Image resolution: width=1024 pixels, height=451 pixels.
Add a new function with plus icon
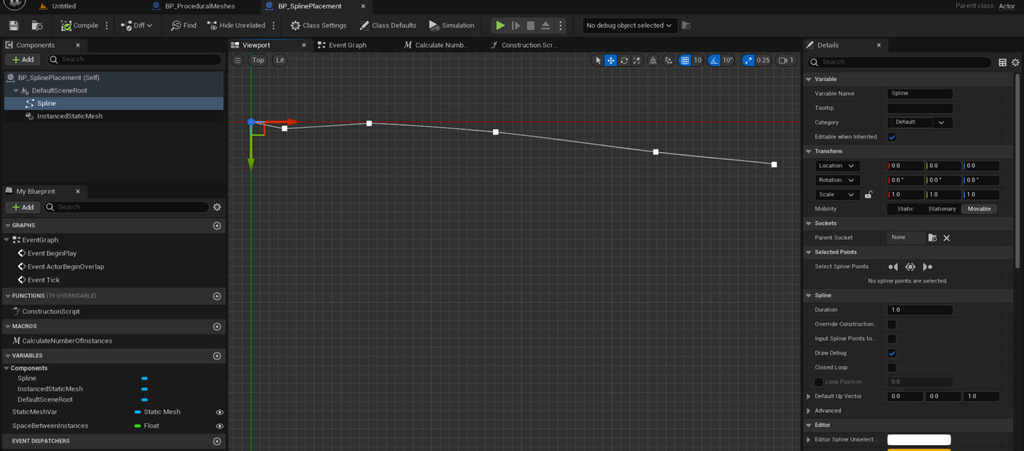217,296
